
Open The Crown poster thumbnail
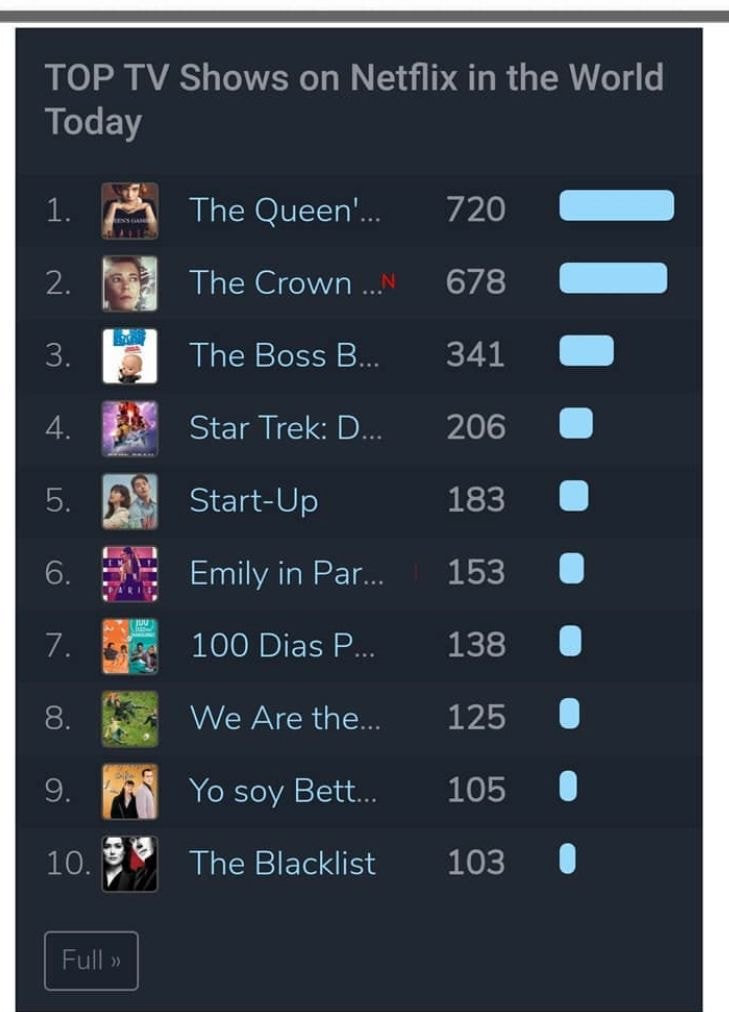point(130,283)
